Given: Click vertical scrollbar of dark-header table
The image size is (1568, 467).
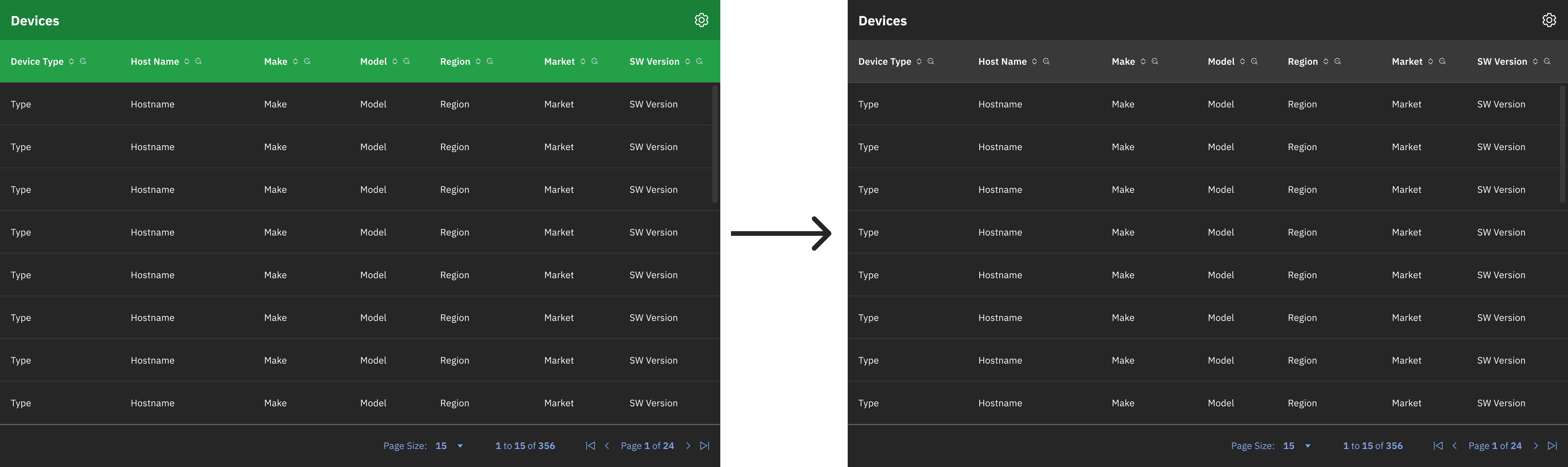Looking at the screenshot, I should coord(1562,144).
